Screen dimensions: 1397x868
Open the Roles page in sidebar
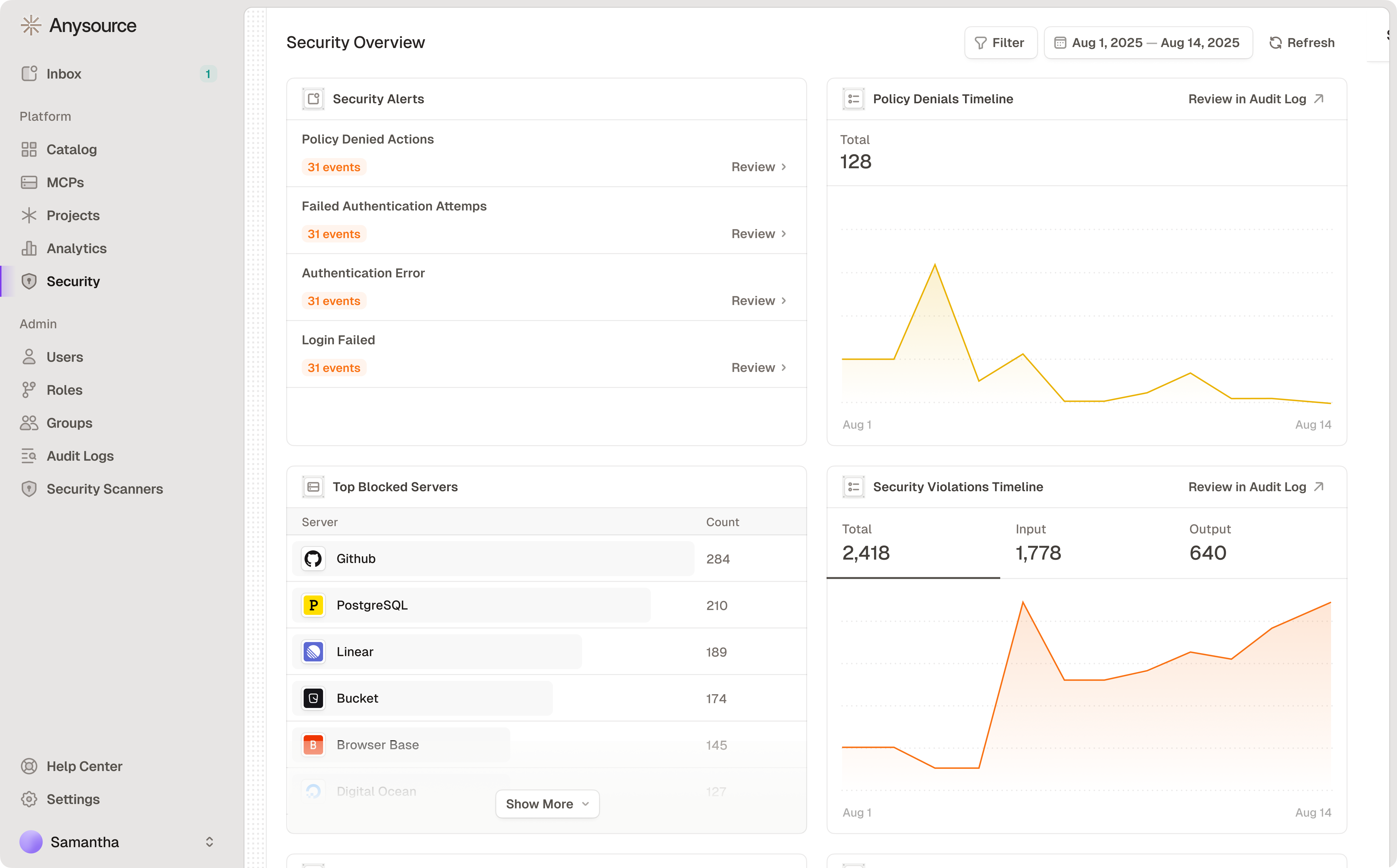pyautogui.click(x=64, y=390)
